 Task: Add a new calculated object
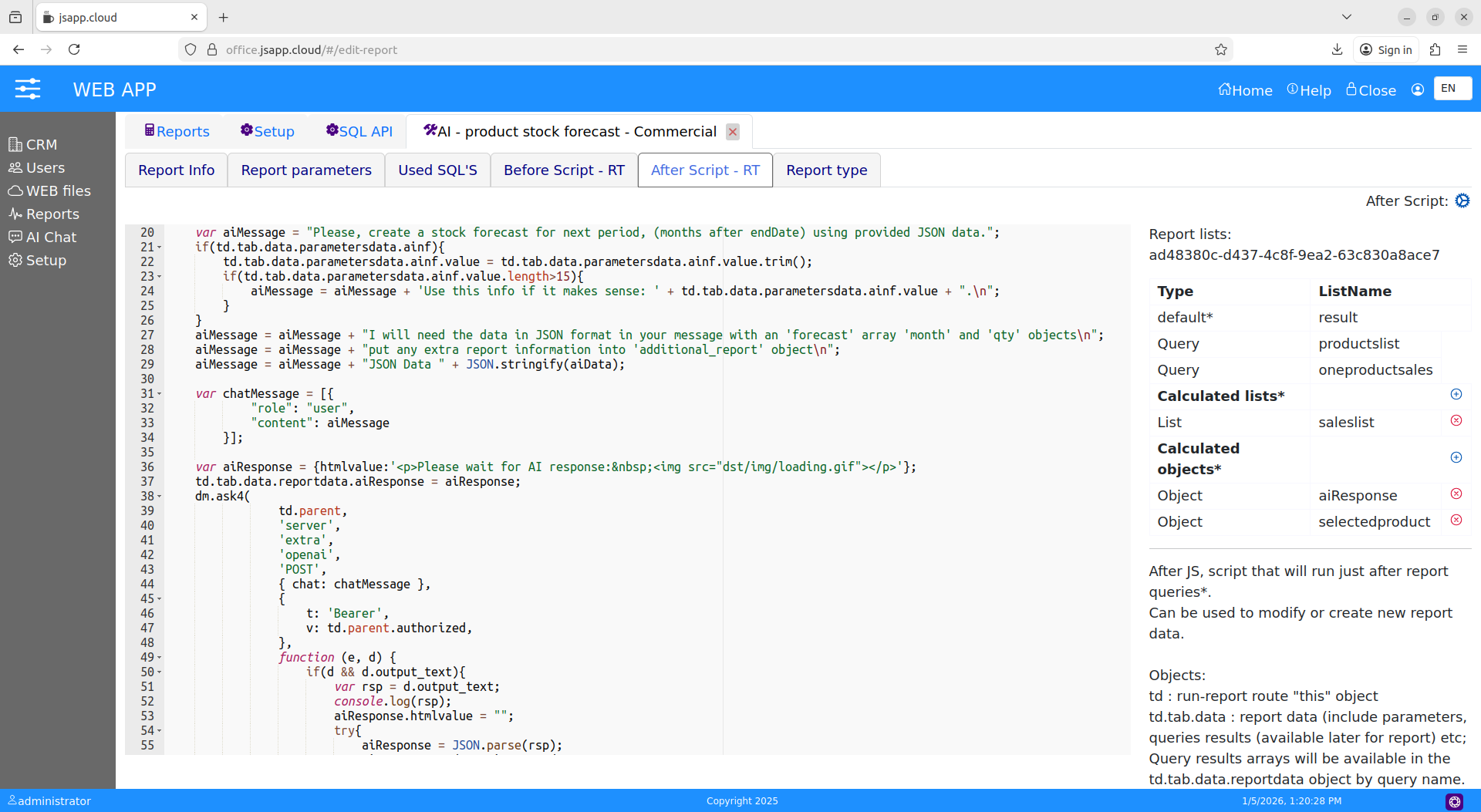click(1456, 458)
